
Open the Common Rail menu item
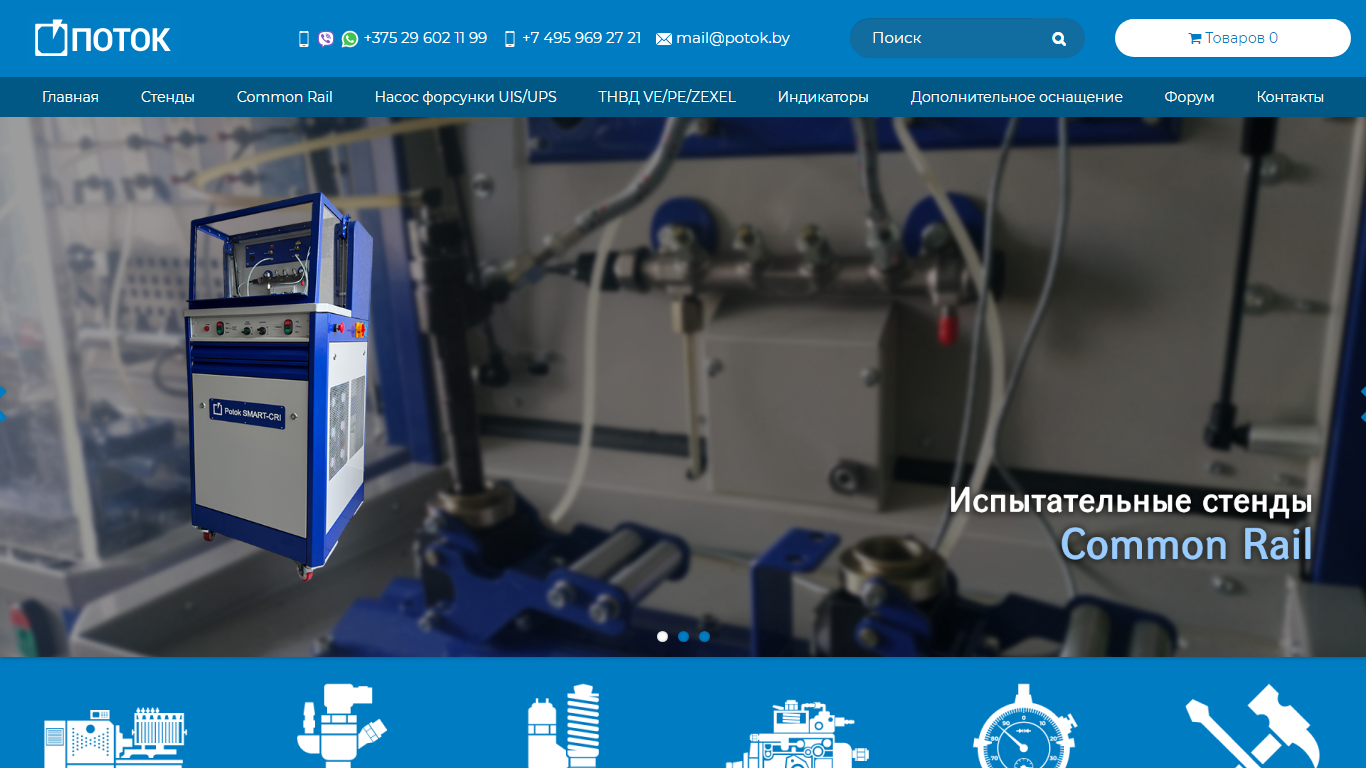coord(285,97)
